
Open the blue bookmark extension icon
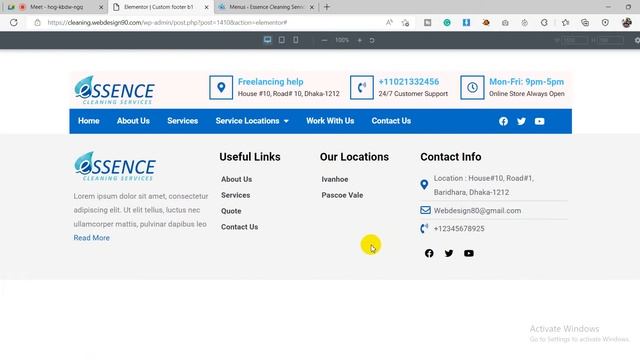click(466, 23)
